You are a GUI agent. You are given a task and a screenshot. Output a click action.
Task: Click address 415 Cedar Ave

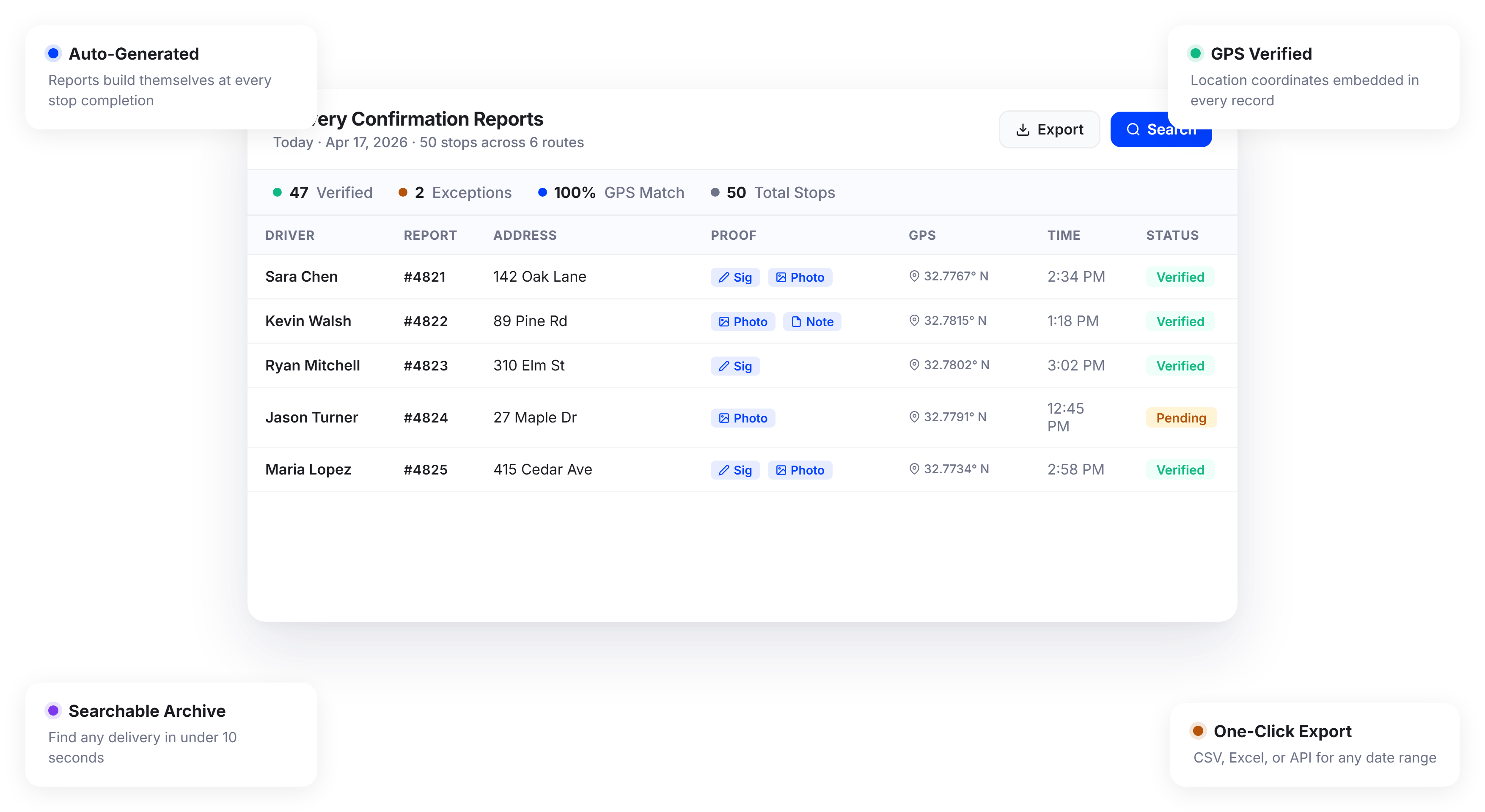[543, 470]
